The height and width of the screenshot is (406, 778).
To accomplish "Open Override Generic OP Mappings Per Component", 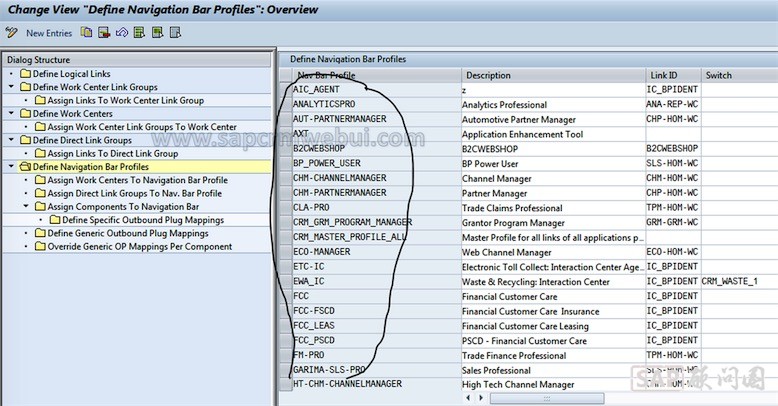I will coord(140,247).
